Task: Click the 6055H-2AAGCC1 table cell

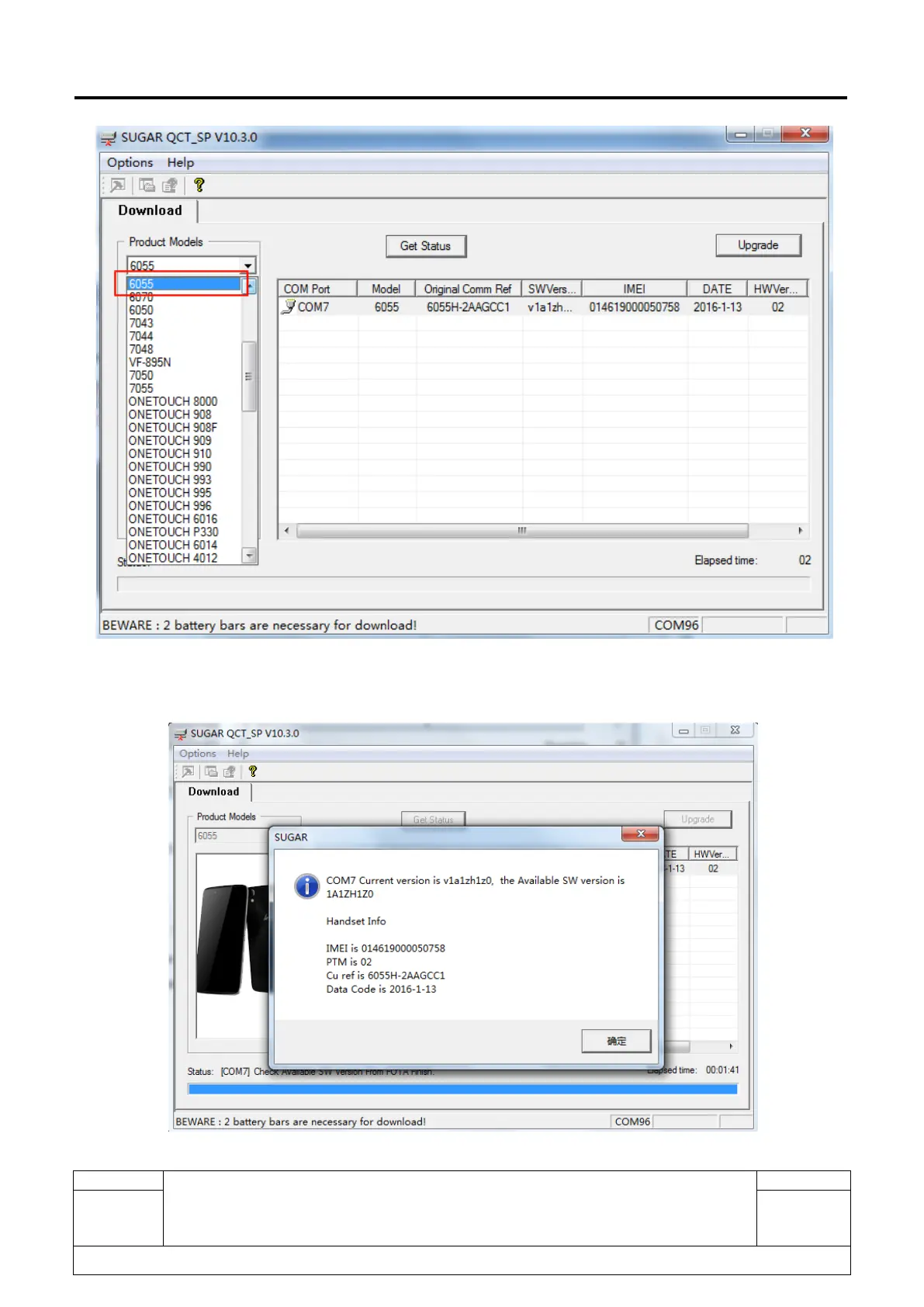Action: point(469,307)
